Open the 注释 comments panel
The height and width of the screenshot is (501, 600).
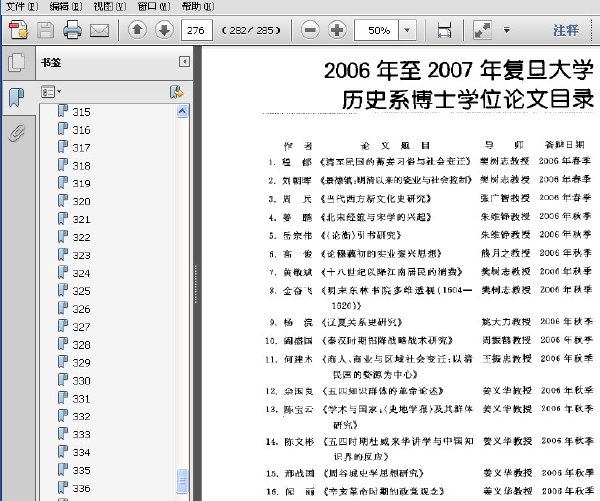[x=566, y=30]
